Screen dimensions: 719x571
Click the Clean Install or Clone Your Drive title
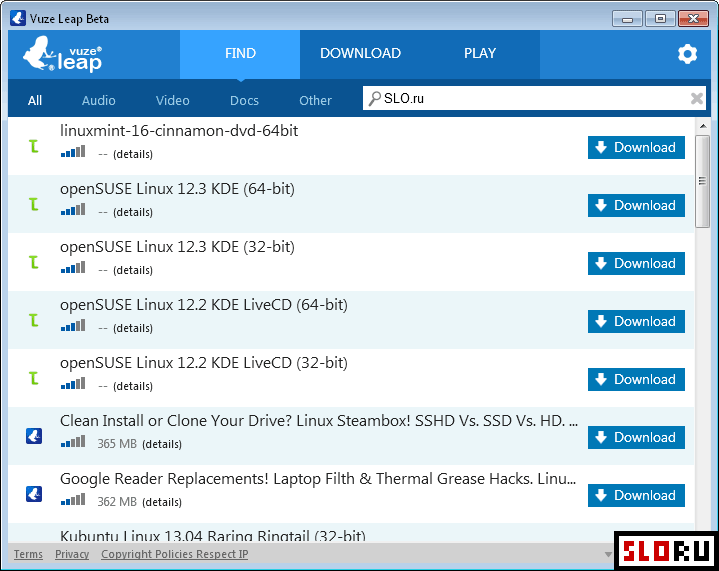click(x=319, y=421)
